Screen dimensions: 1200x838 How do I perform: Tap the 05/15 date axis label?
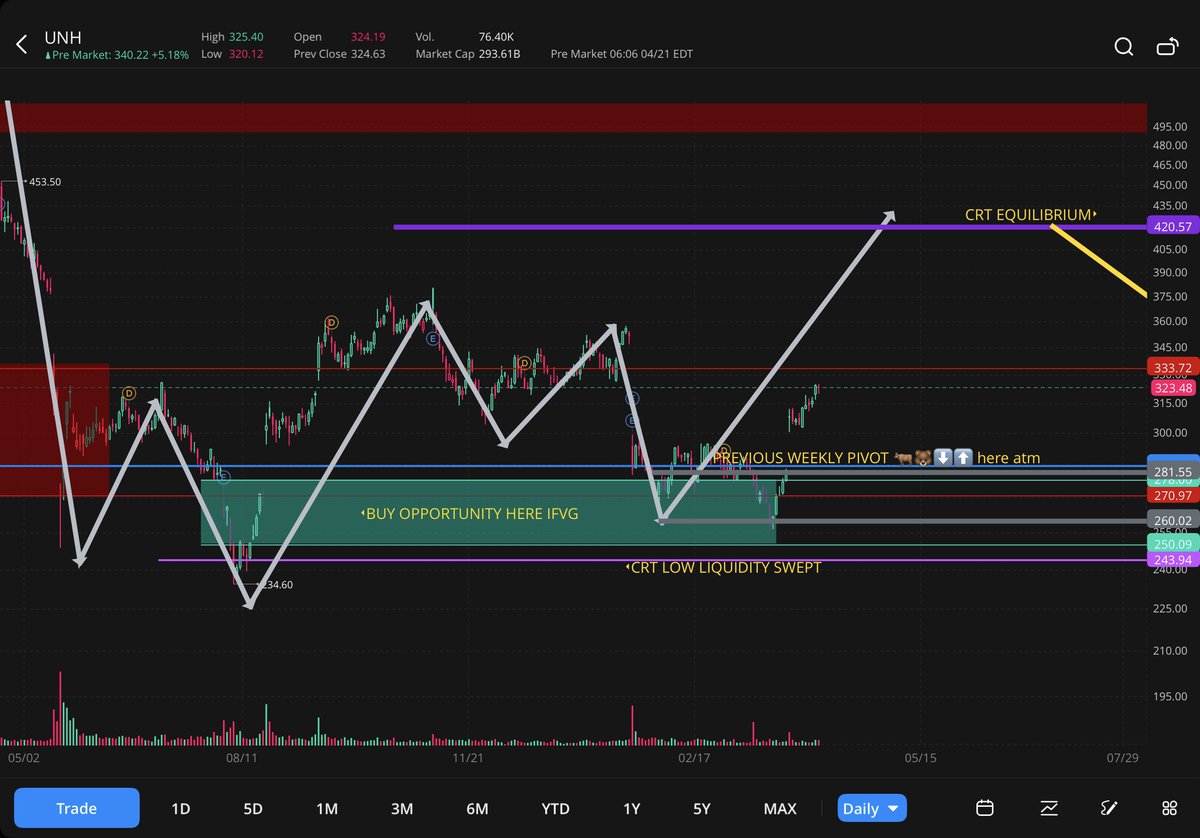point(921,759)
